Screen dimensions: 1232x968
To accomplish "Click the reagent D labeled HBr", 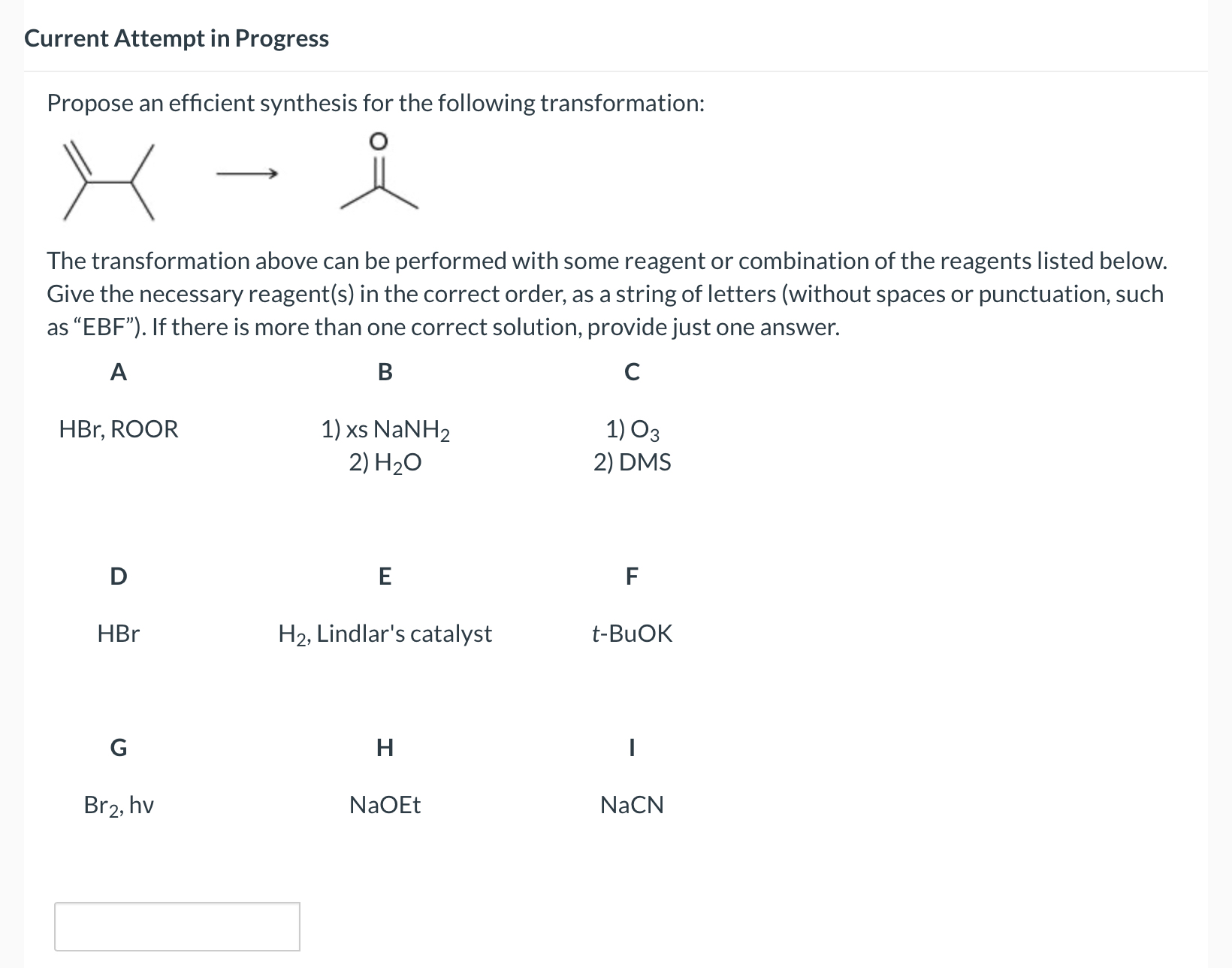I will tap(117, 634).
